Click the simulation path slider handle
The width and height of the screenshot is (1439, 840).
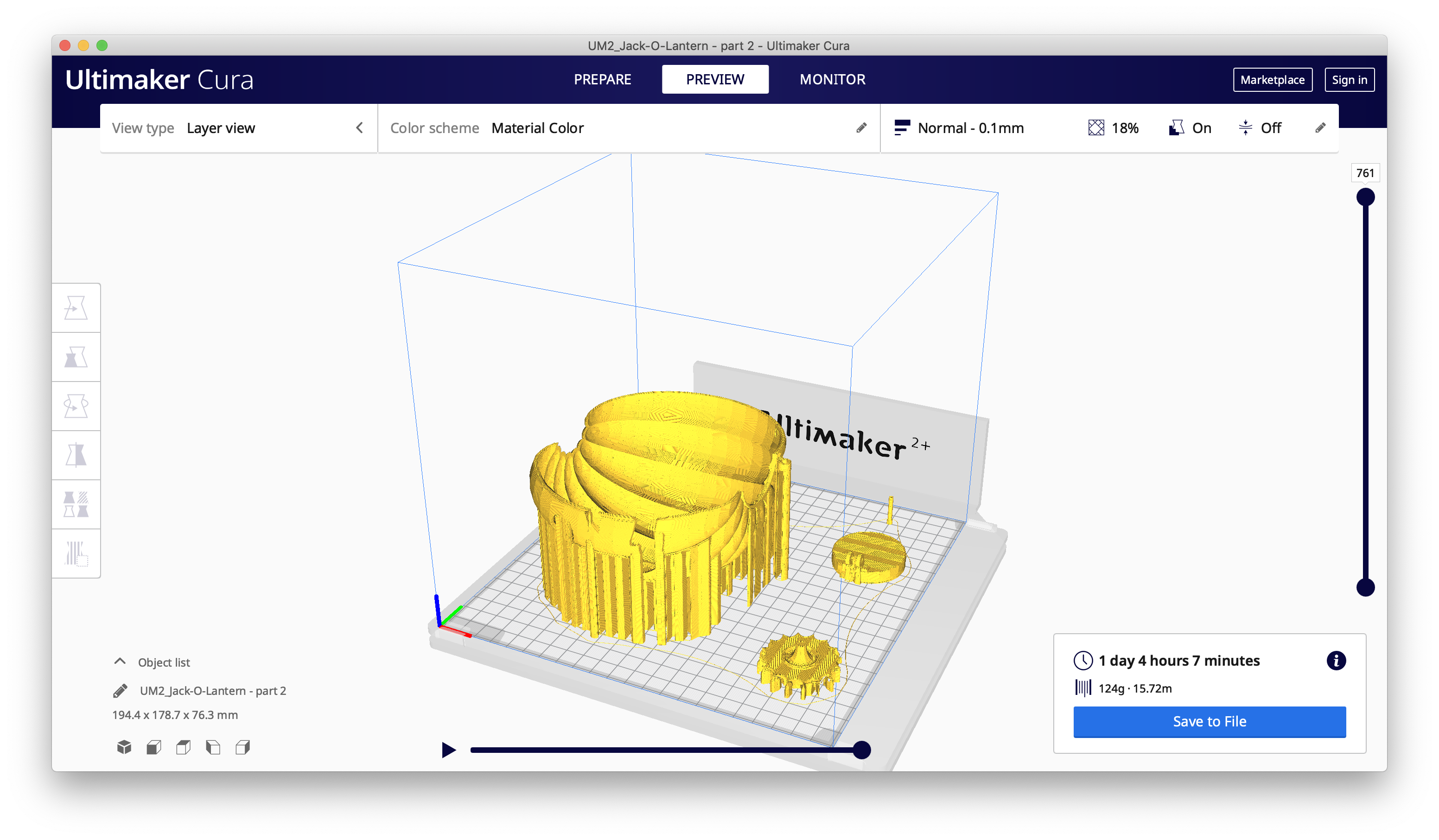[x=862, y=750]
